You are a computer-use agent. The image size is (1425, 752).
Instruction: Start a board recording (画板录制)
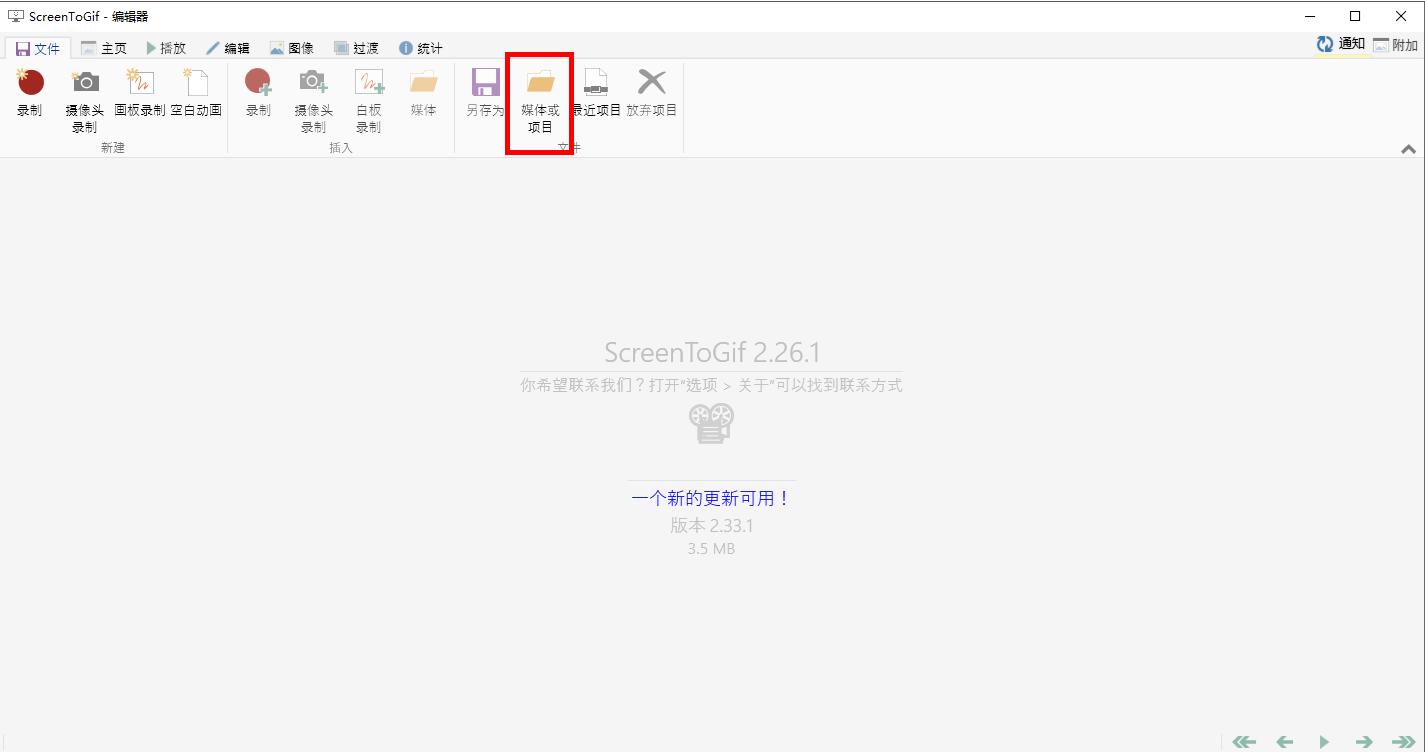point(140,95)
